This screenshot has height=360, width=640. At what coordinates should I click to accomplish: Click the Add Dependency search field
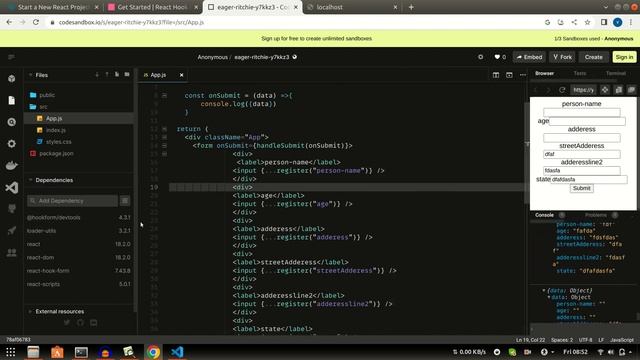click(x=73, y=201)
